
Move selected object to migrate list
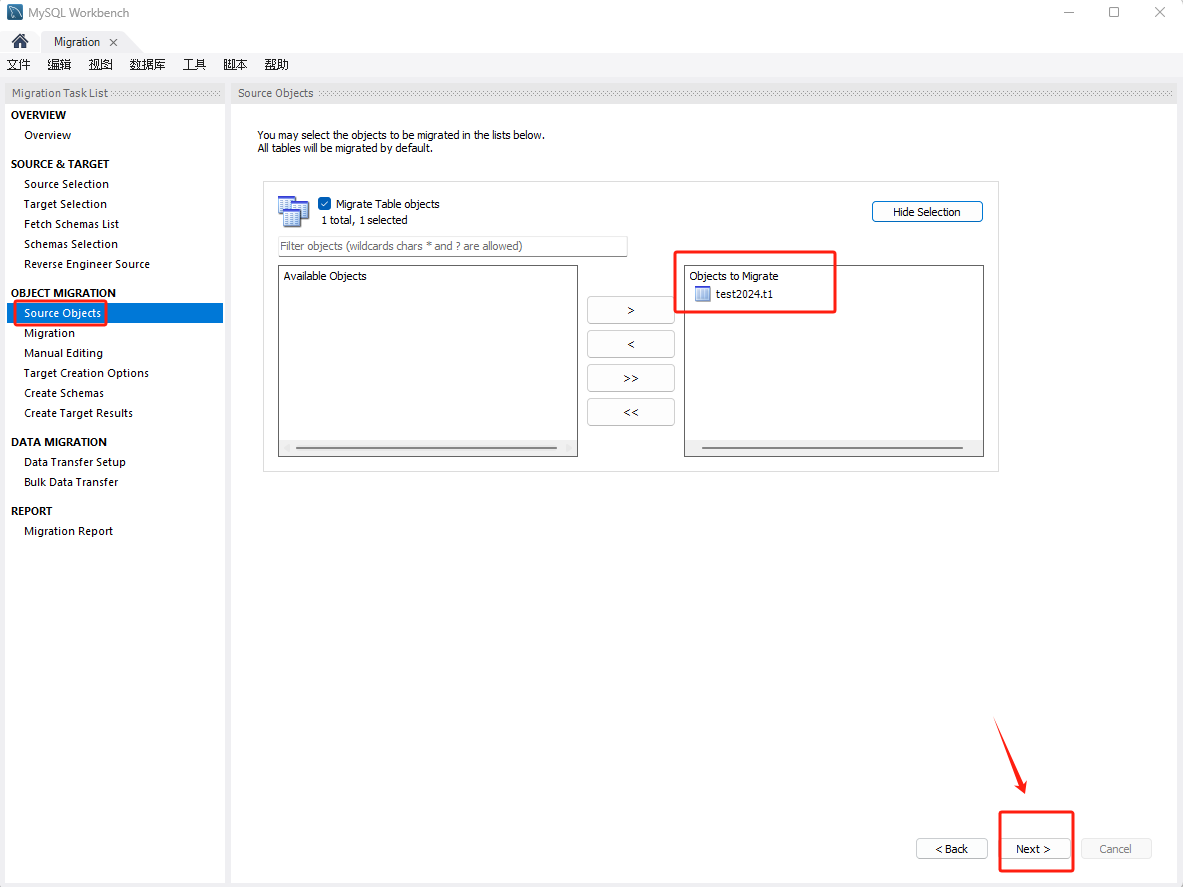(x=630, y=310)
